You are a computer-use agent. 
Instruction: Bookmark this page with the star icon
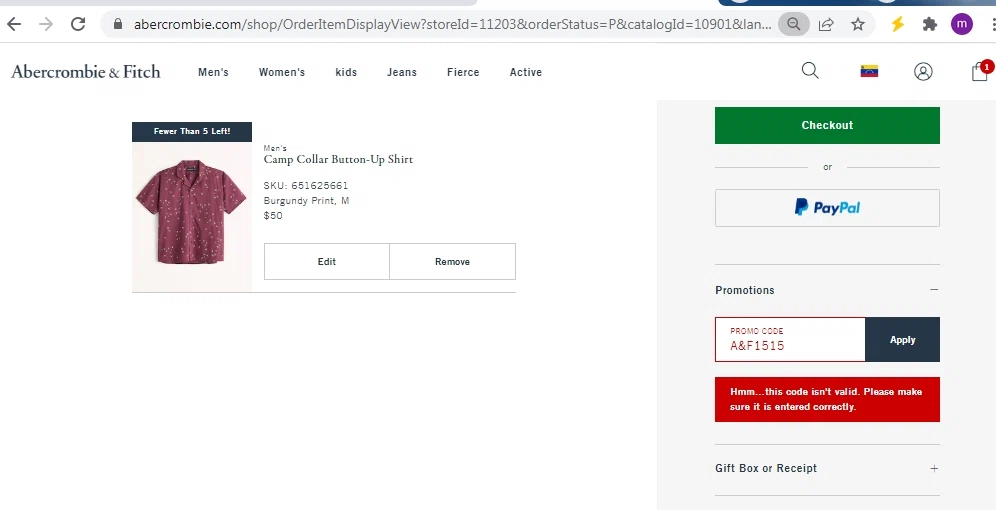(858, 24)
